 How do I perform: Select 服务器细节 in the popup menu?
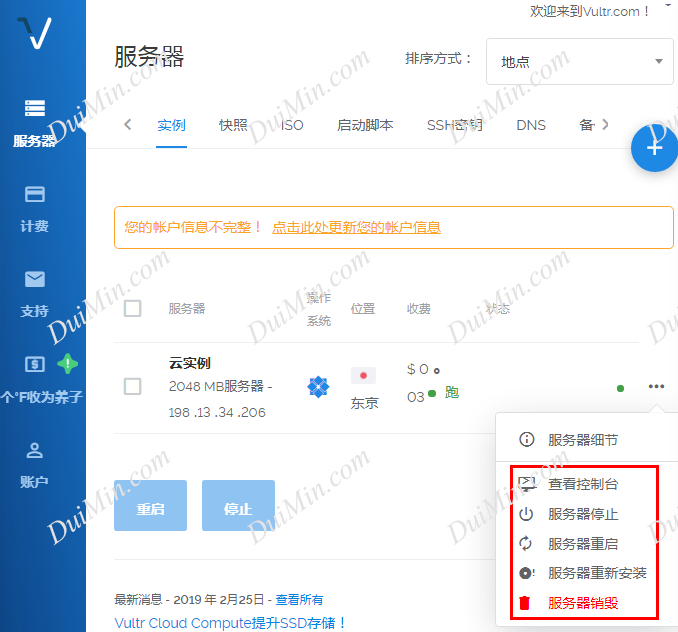[583, 440]
